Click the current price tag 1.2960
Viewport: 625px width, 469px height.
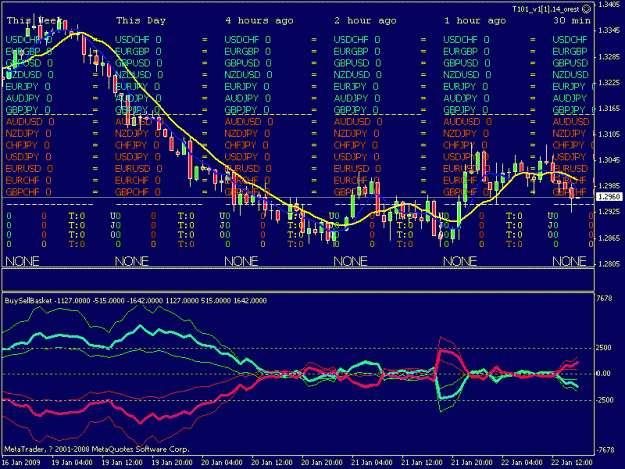click(x=609, y=197)
